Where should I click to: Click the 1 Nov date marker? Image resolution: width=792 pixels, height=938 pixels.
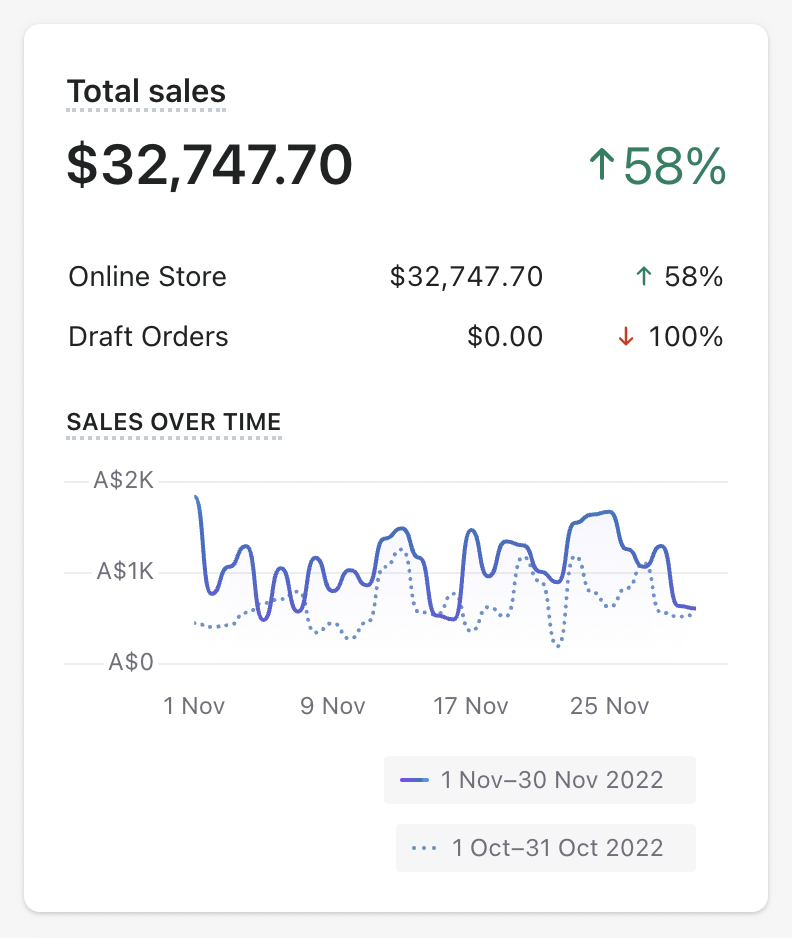tap(194, 706)
